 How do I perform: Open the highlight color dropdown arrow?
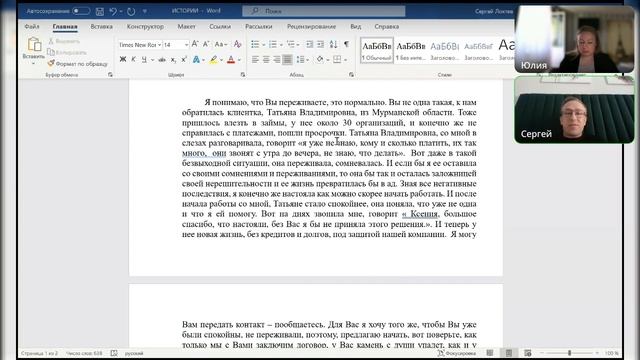coord(222,60)
